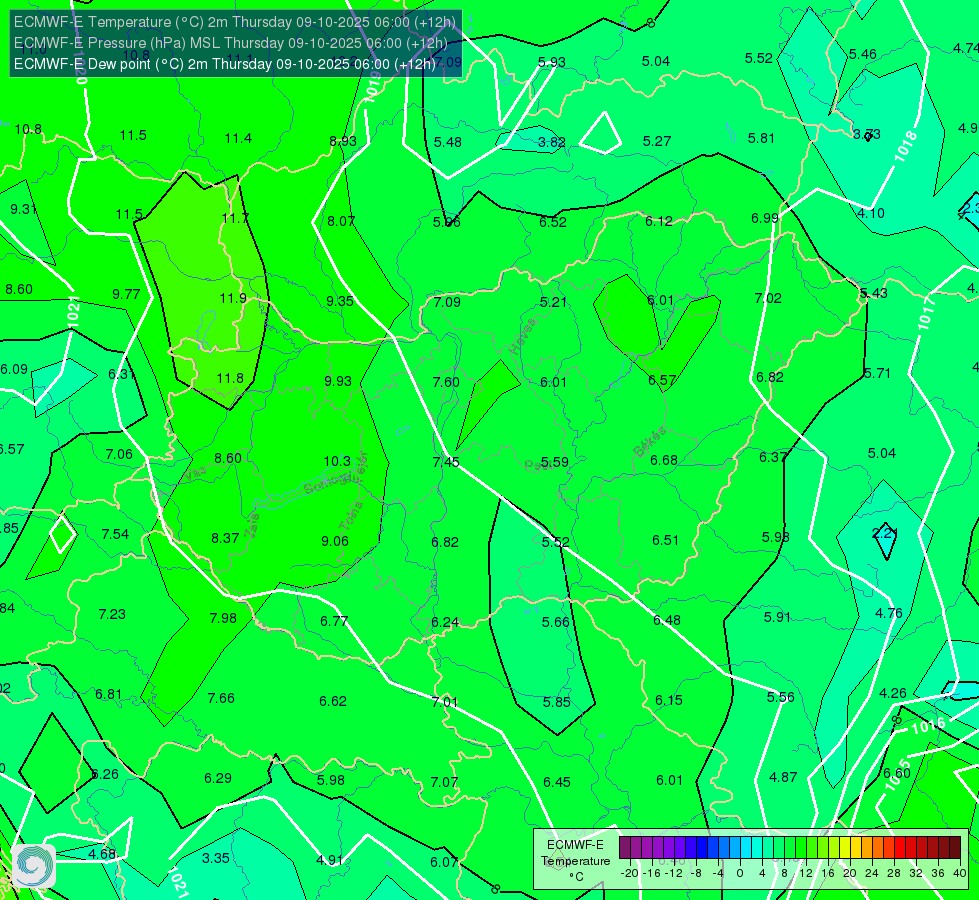Click the 6.48 dew point value
Viewport: 979px width, 900px height.
tap(667, 620)
